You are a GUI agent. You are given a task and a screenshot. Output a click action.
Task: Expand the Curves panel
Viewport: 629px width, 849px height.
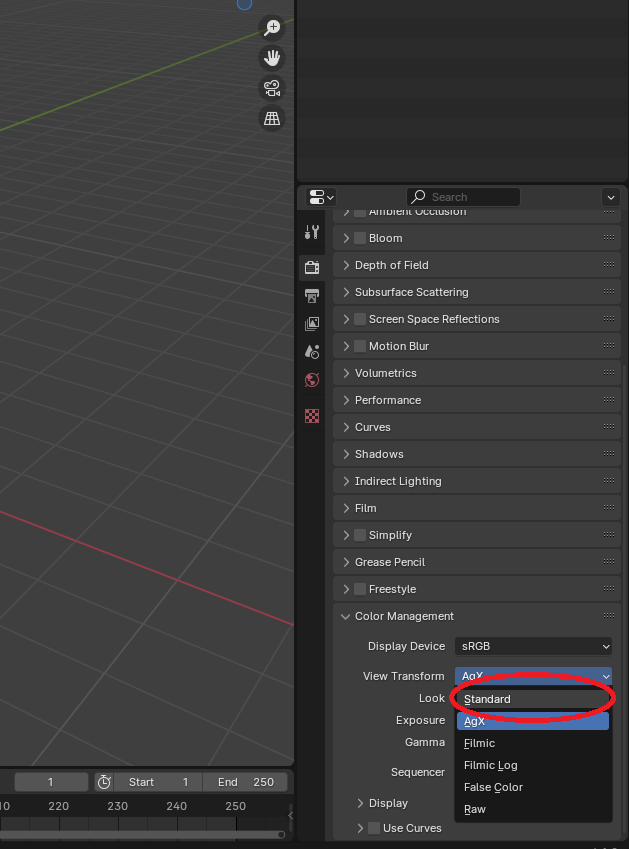(x=476, y=427)
